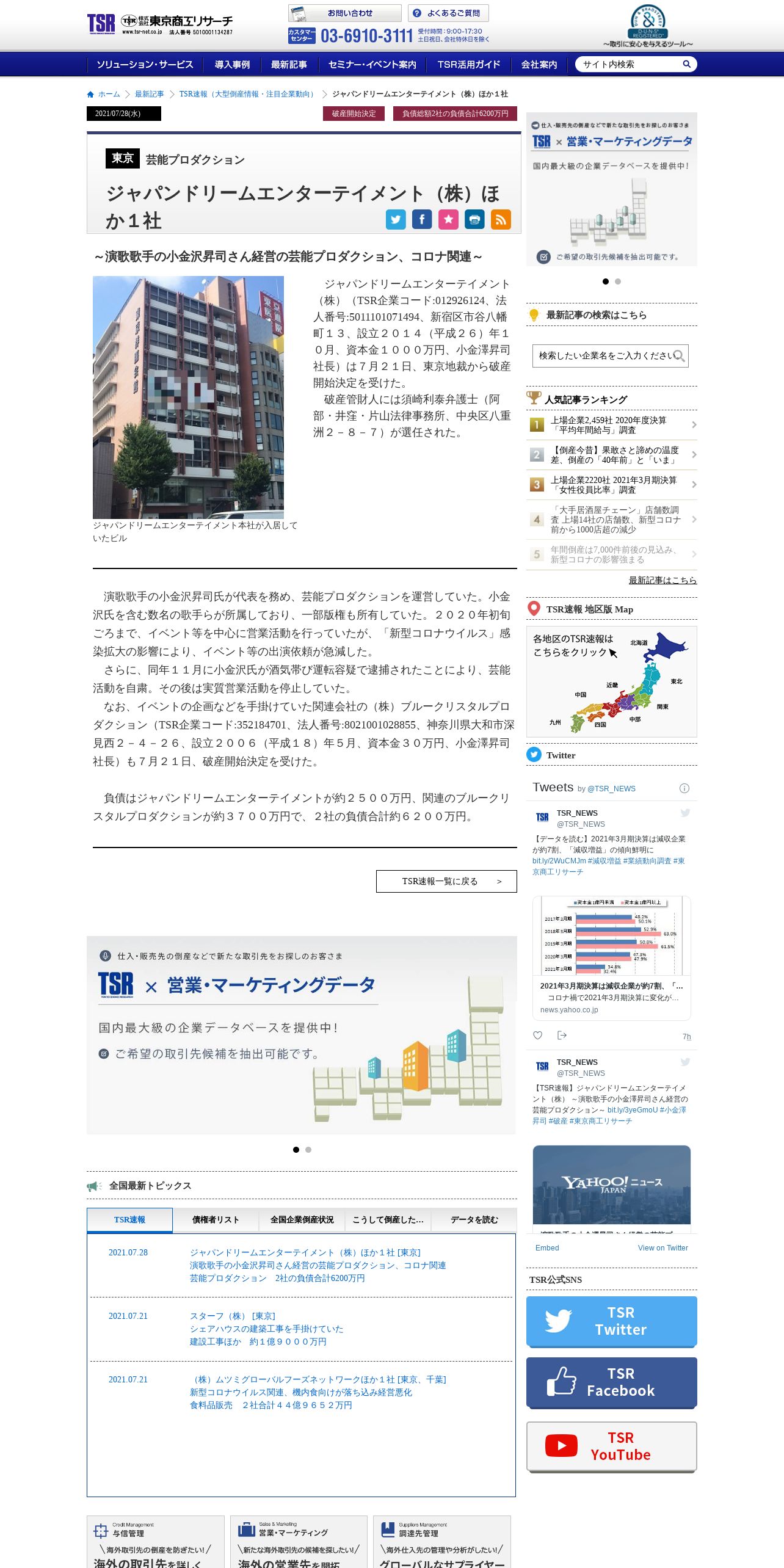Click the home icon in breadcrumb

coord(90,94)
